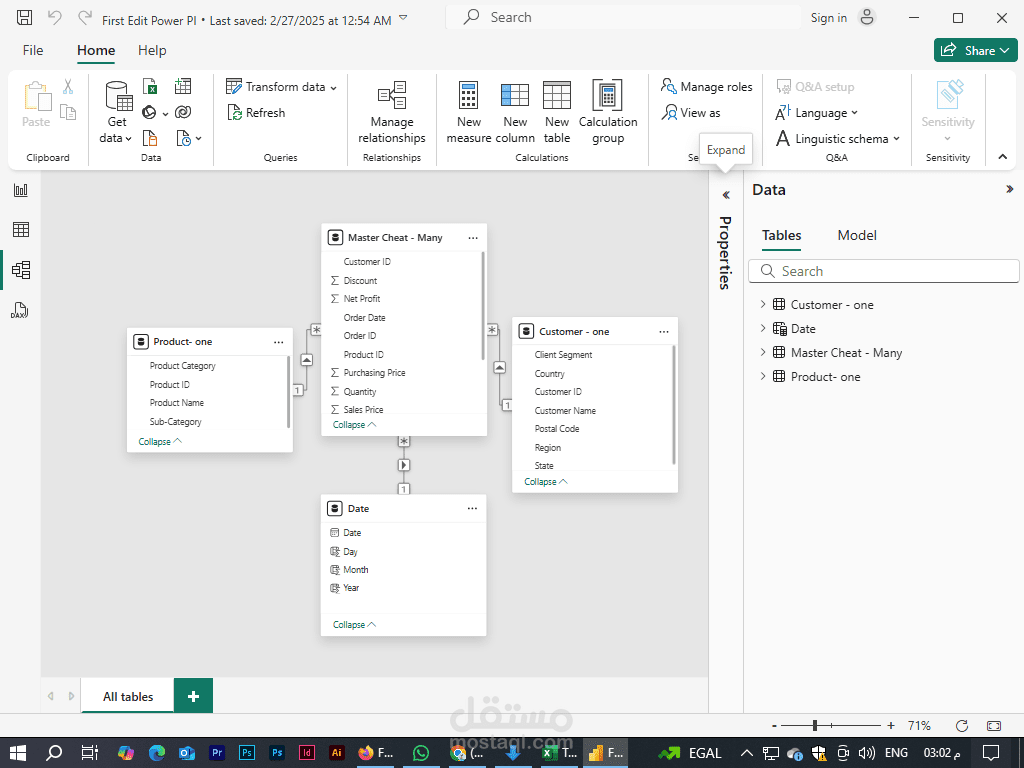Open the Linguistic schema dropdown
This screenshot has width=1024, height=768.
838,138
